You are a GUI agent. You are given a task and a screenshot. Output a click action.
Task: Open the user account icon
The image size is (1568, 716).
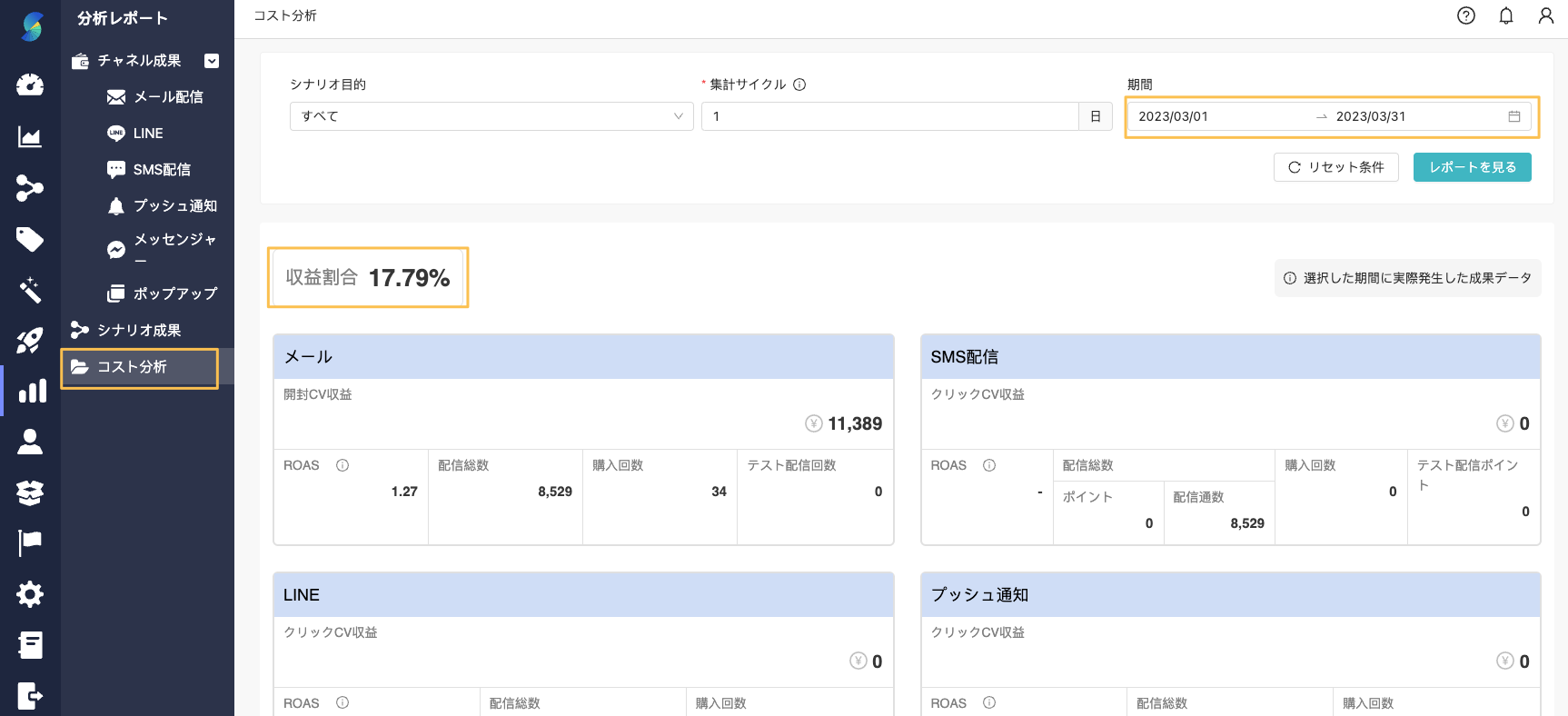point(1545,15)
